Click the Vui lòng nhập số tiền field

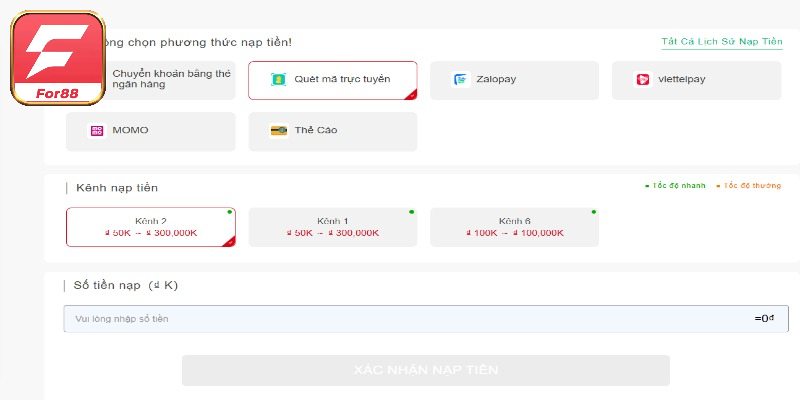426,319
